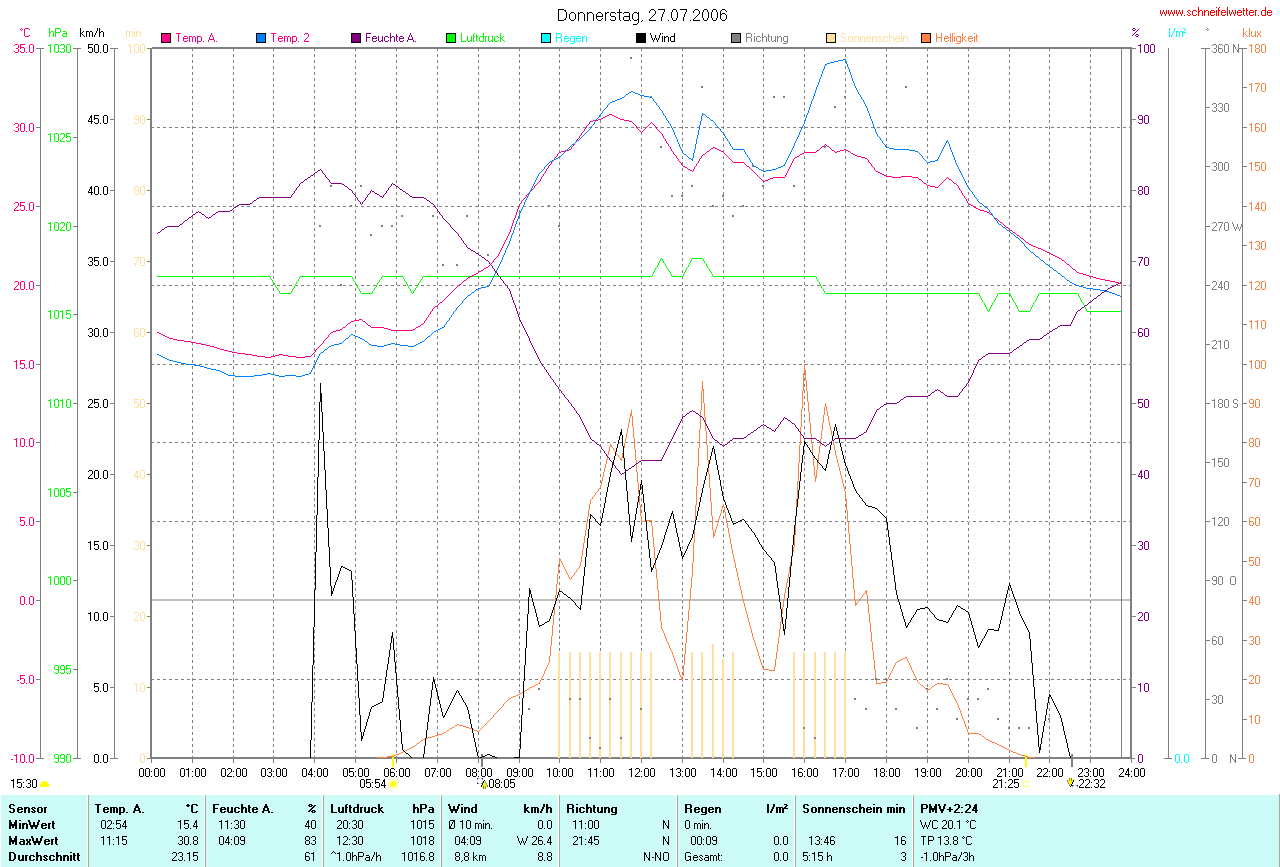Click the average pressure value 1016.8

click(x=417, y=856)
